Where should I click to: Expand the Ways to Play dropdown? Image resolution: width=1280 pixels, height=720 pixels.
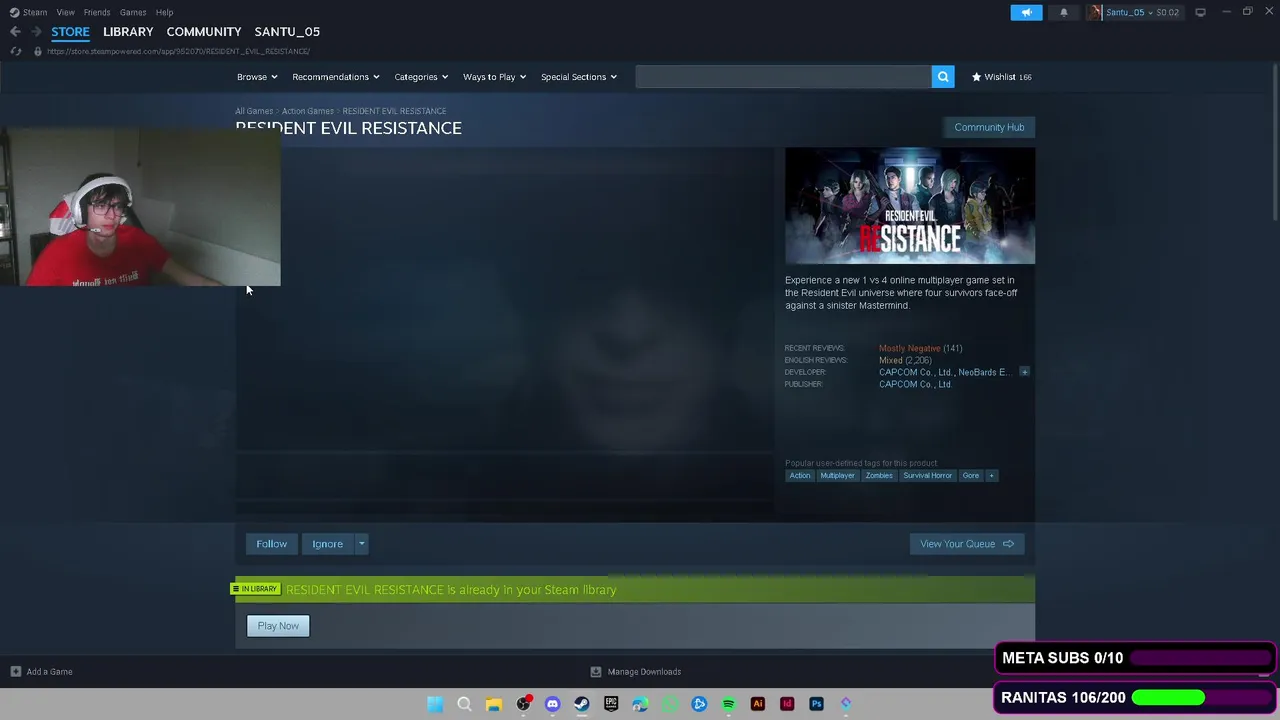coord(494,77)
